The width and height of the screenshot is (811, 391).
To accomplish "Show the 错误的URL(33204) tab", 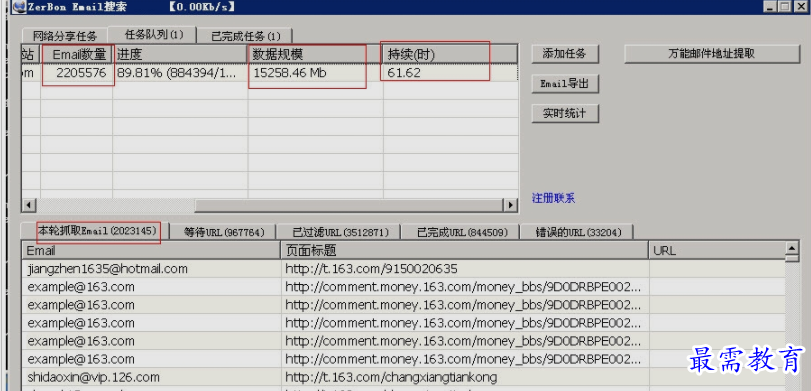I will pos(577,232).
